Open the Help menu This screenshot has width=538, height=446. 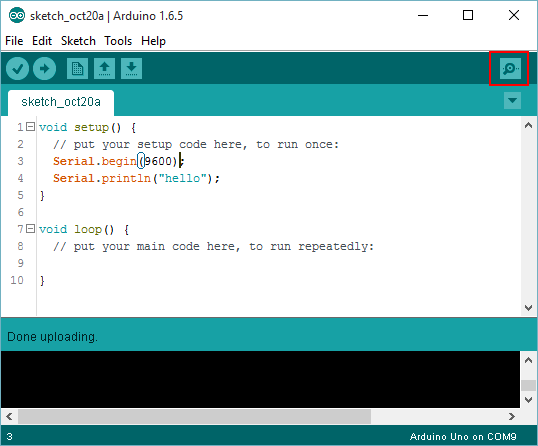point(153,41)
